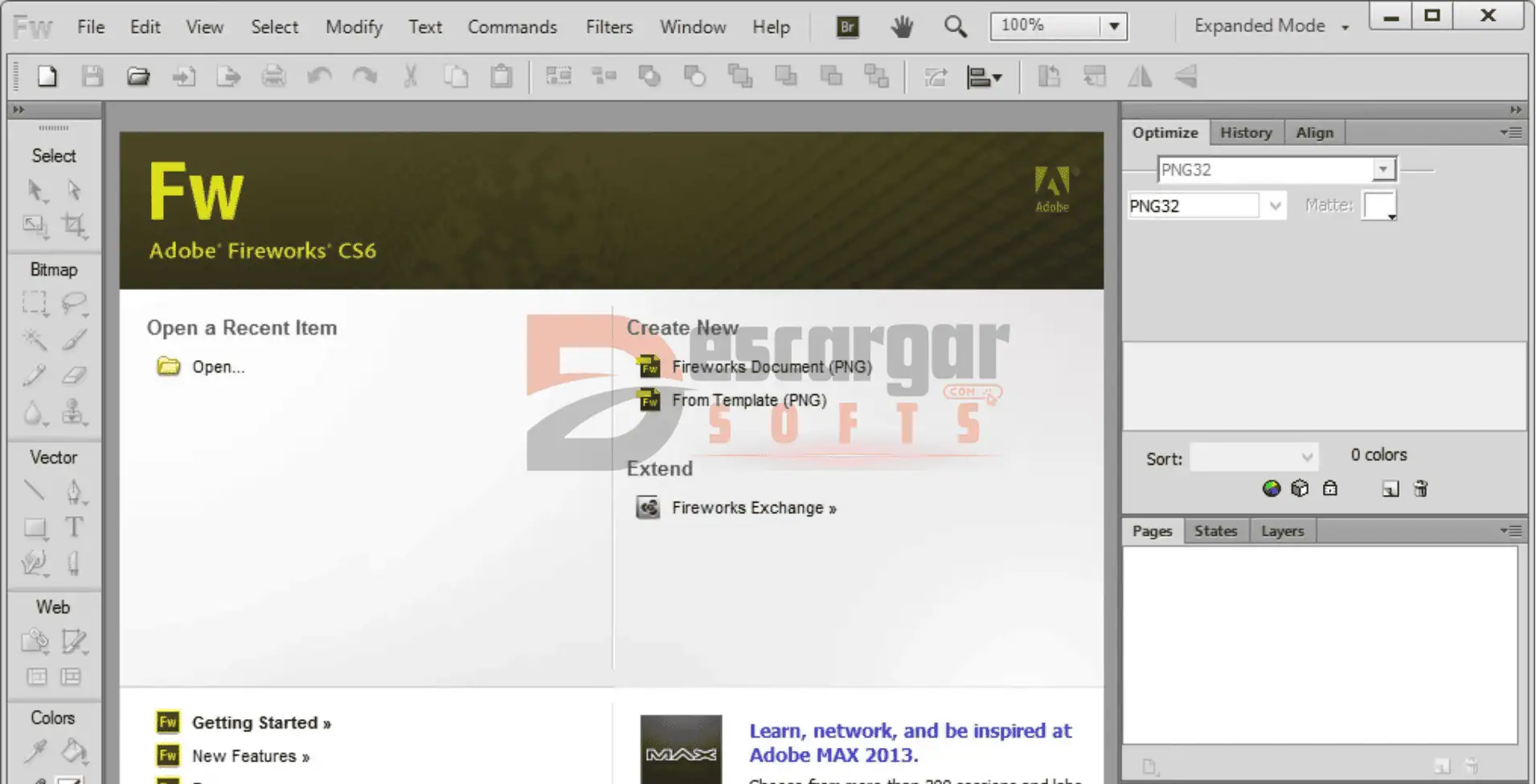Select the Scale tool
This screenshot has height=784, width=1536.
35,226
